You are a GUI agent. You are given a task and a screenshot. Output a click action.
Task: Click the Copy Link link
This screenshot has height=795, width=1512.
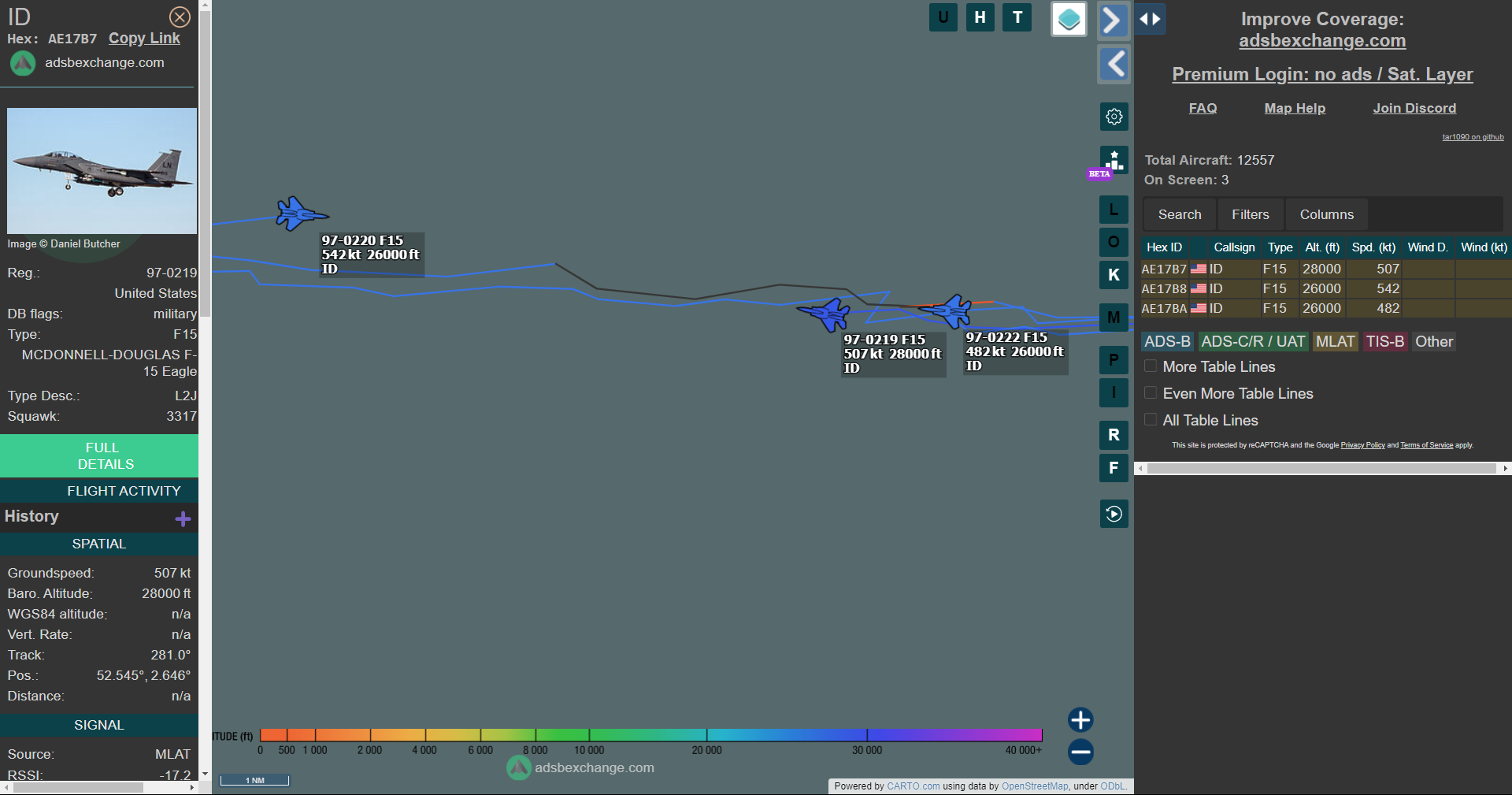(x=144, y=38)
